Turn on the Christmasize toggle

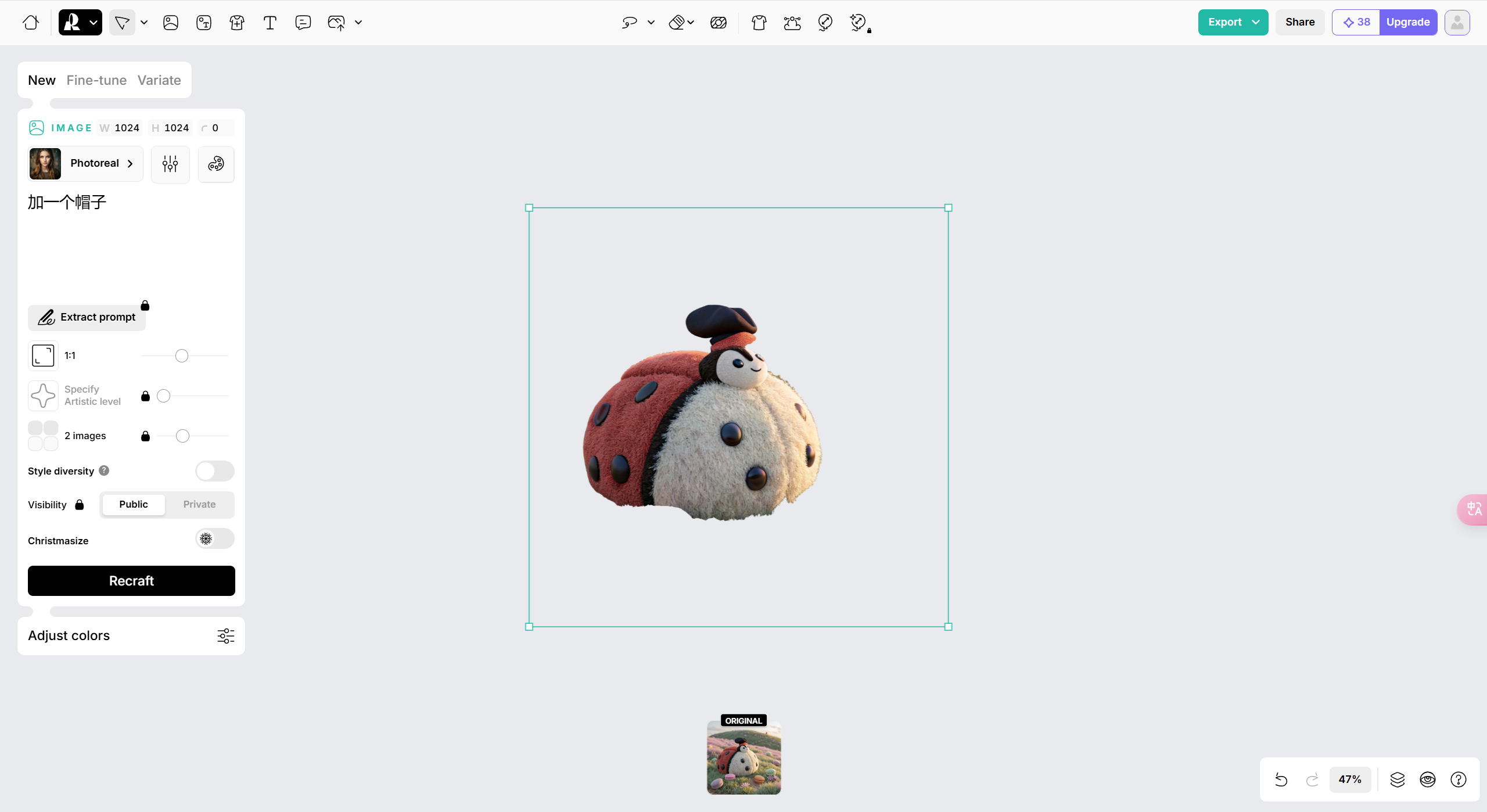(x=214, y=539)
